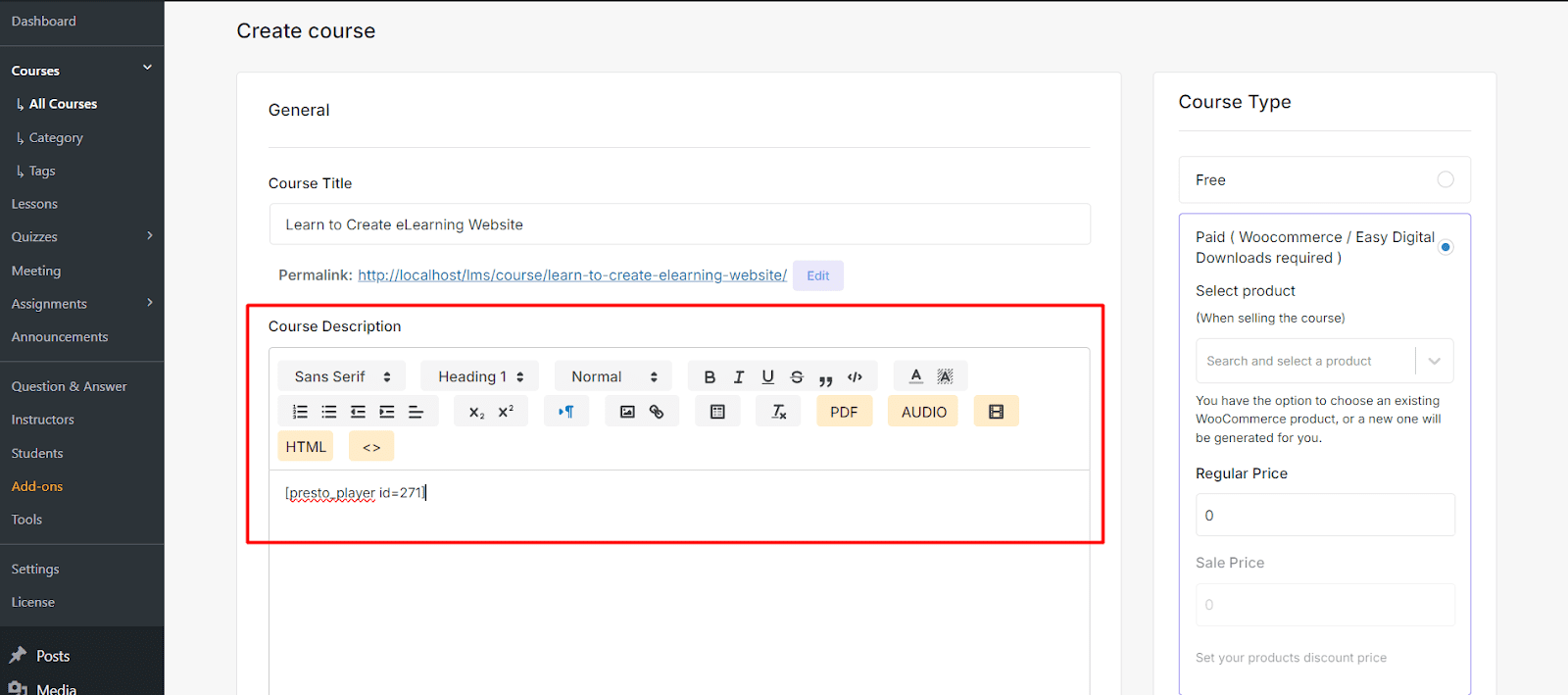Viewport: 1568px width, 695px height.
Task: Insert a blockquote in the description
Action: (825, 377)
